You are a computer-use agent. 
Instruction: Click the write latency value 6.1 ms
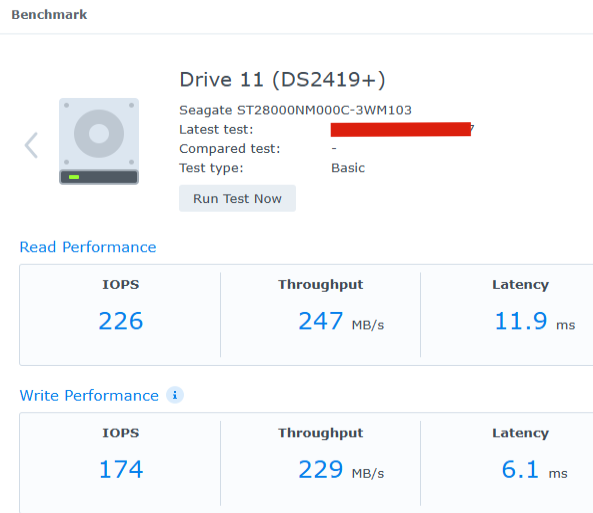click(534, 469)
